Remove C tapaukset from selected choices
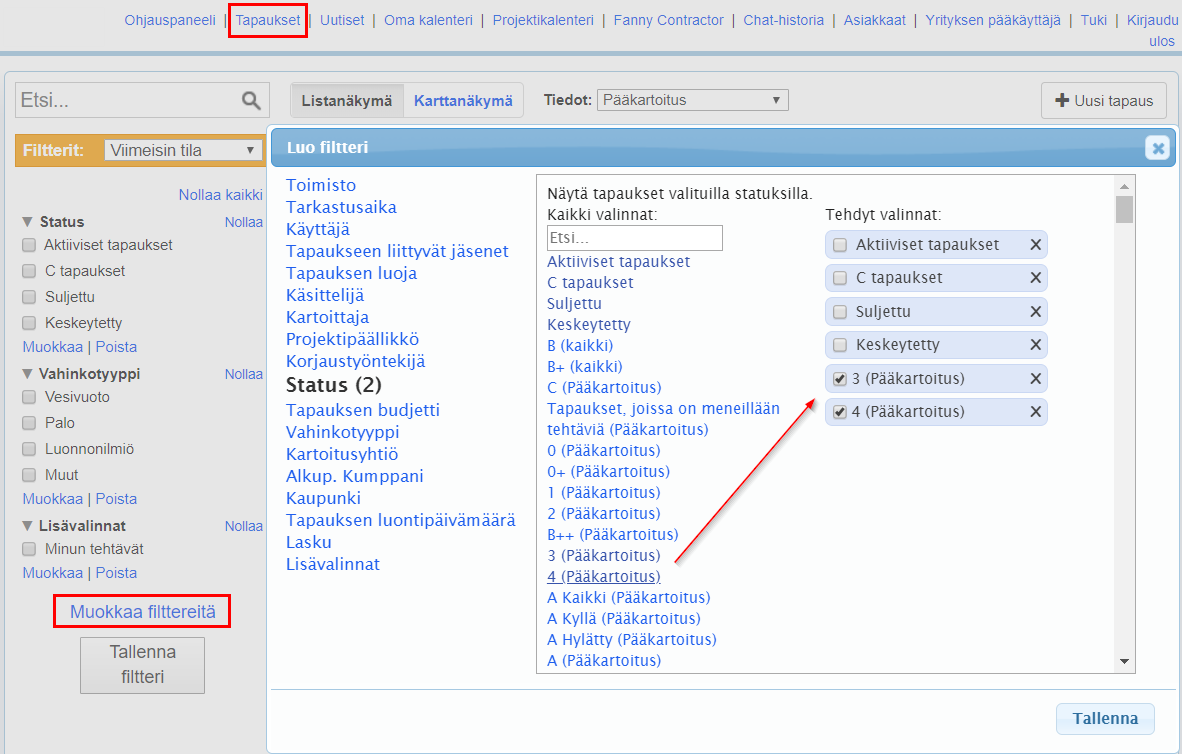 pyautogui.click(x=1035, y=278)
